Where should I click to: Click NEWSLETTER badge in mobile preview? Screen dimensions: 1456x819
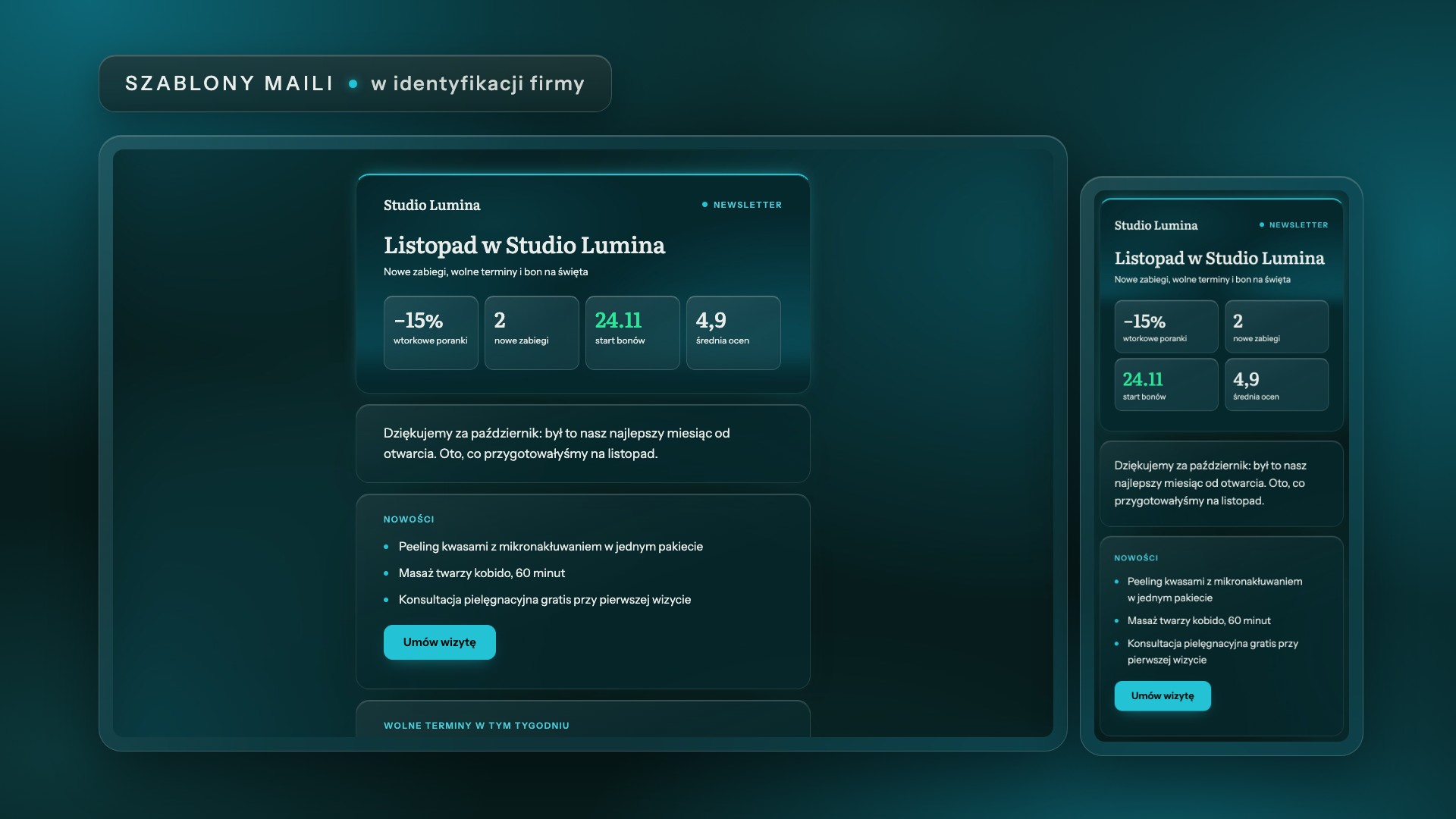point(1294,225)
